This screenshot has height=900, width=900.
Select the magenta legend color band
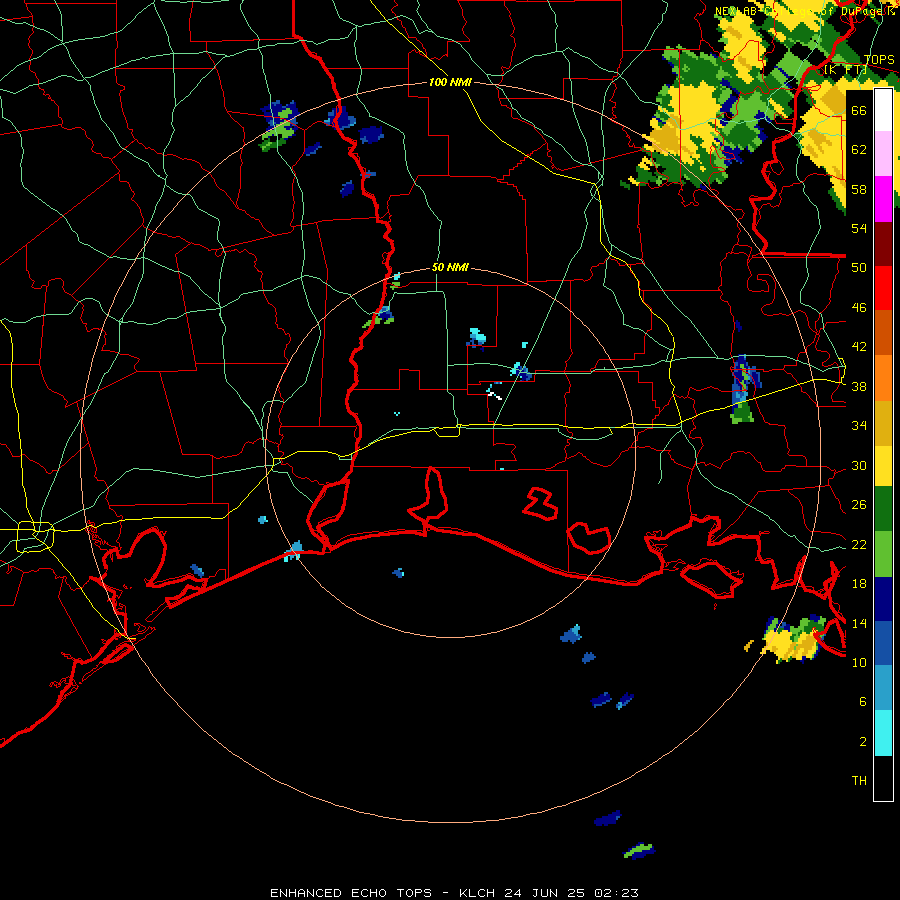click(x=883, y=199)
